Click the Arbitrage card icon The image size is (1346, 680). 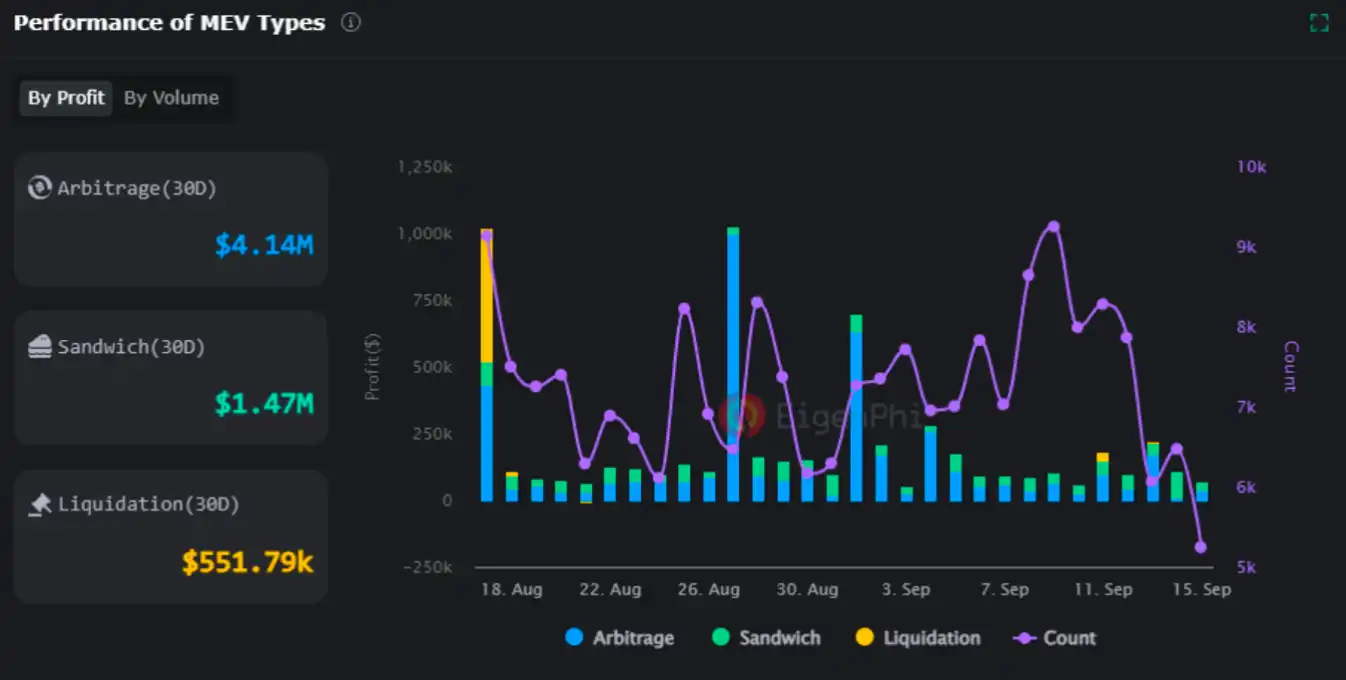[40, 188]
